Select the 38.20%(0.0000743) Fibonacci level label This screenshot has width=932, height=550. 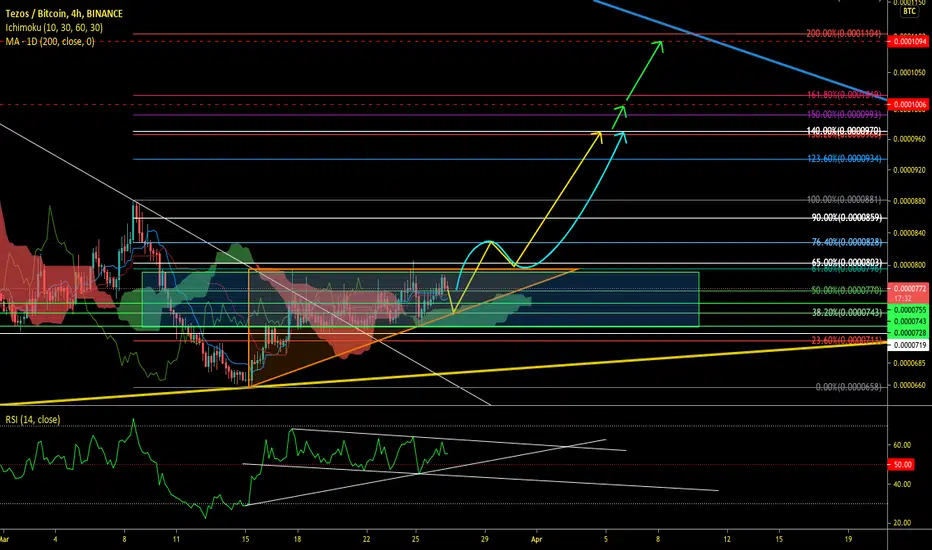click(846, 313)
